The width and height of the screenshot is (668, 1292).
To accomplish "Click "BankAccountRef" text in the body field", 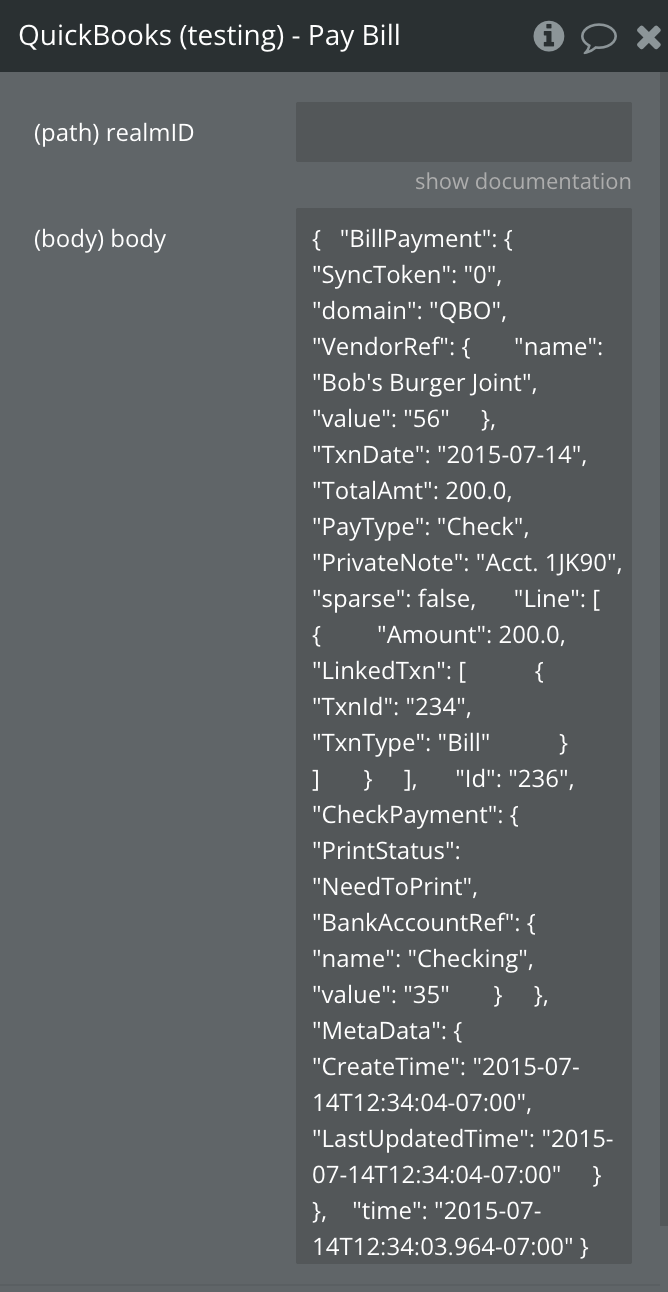I will pos(414,923).
